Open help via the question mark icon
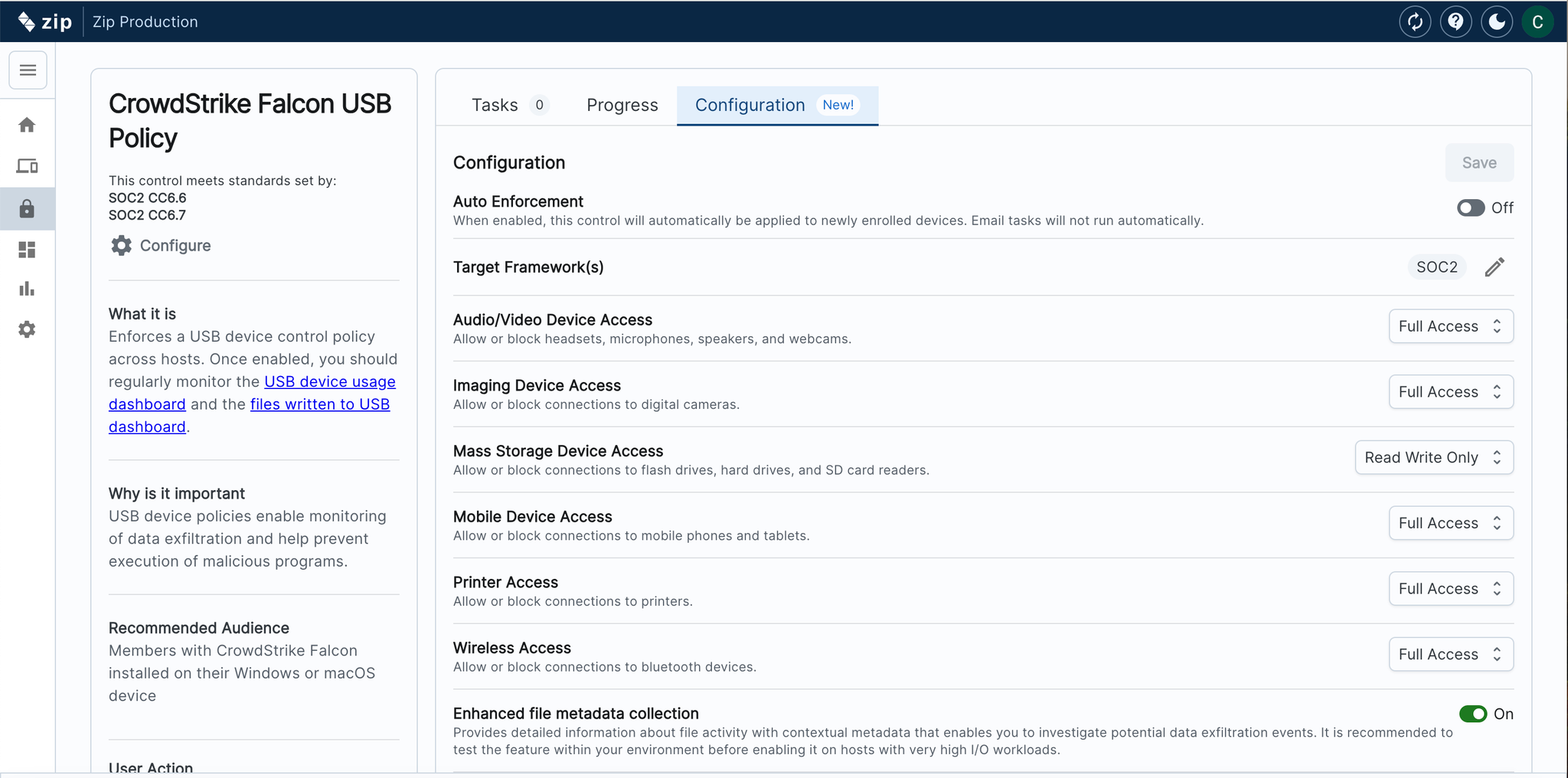Screen dimensions: 1568x778 [x=1455, y=21]
